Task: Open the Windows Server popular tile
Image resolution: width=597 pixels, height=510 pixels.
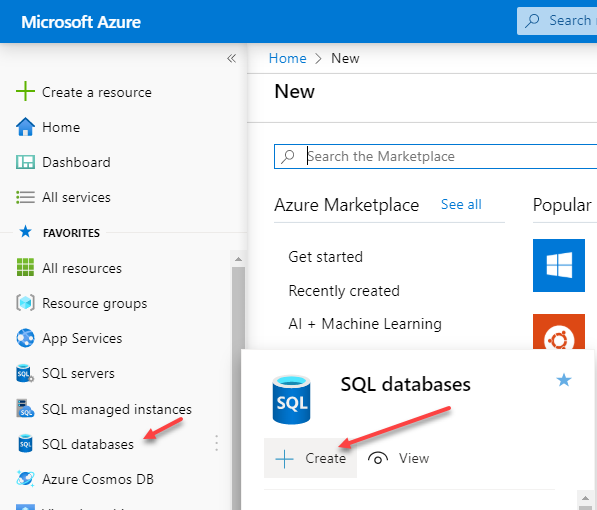Action: [559, 265]
